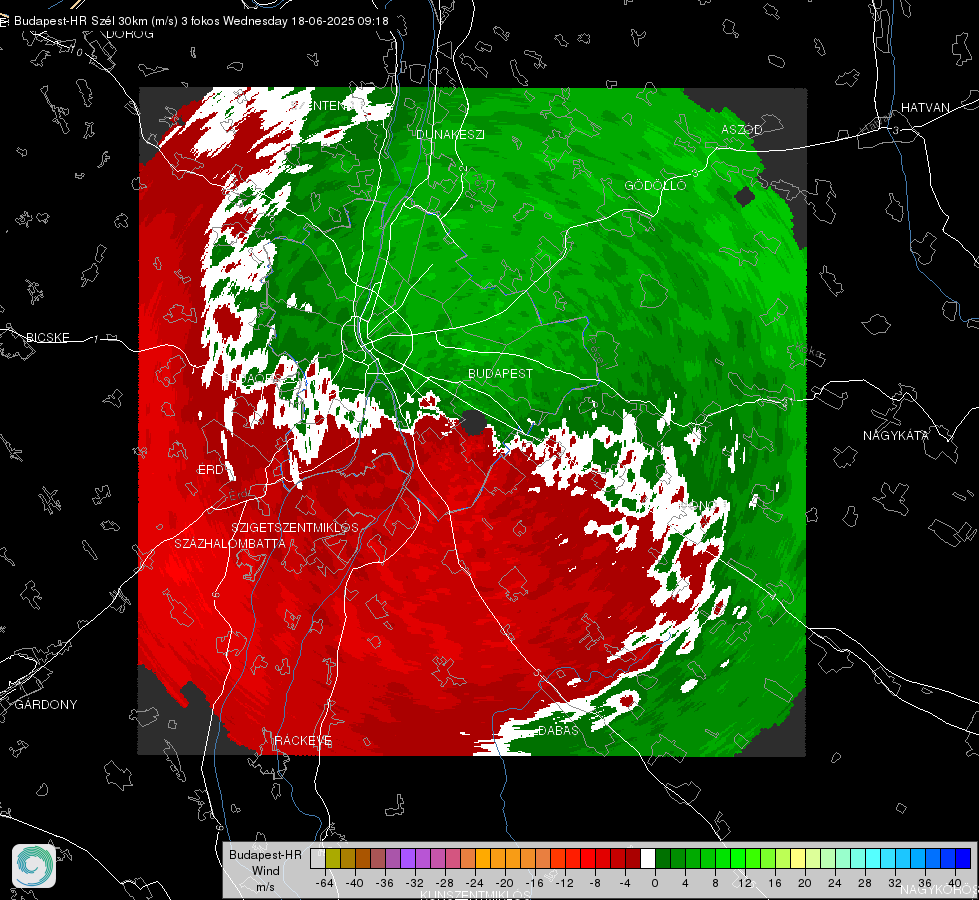
Task: Click the GÁRDONY town label
Action: 46,705
